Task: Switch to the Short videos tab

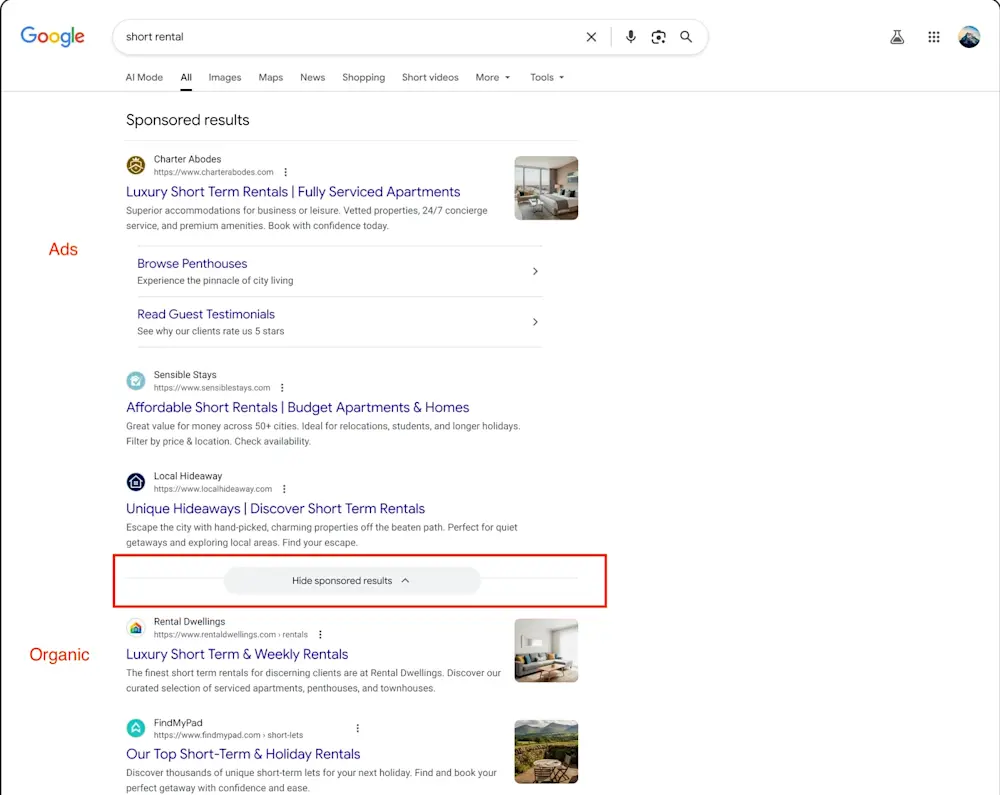Action: pyautogui.click(x=430, y=77)
